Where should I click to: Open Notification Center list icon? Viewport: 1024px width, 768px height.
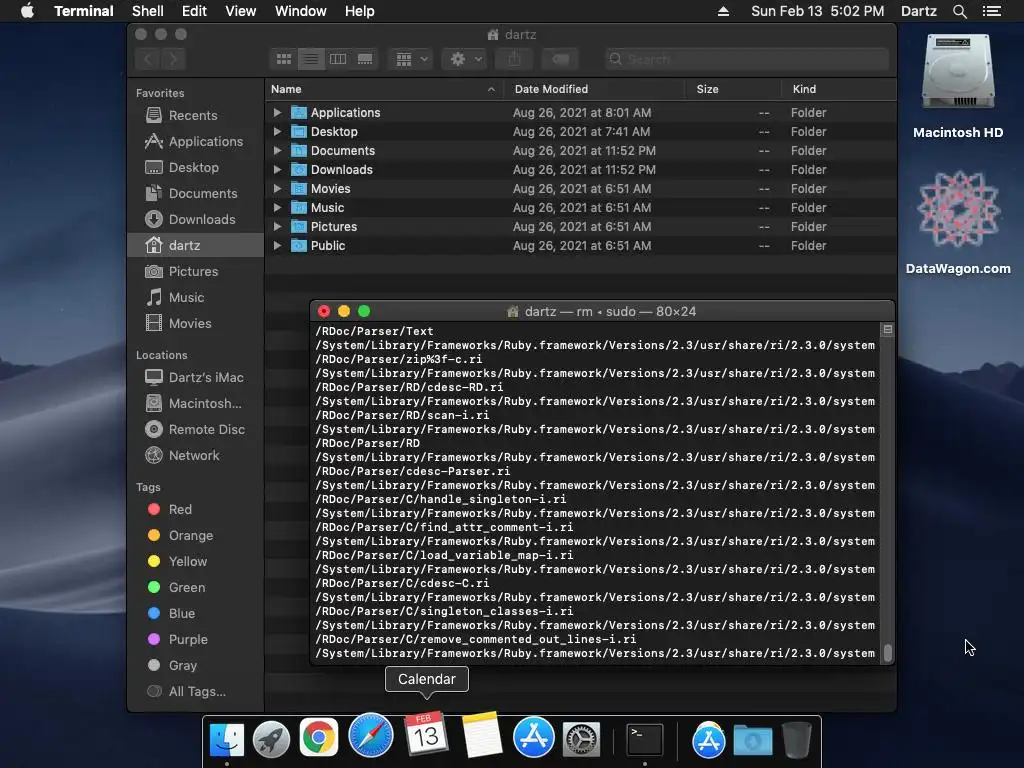[x=991, y=11]
